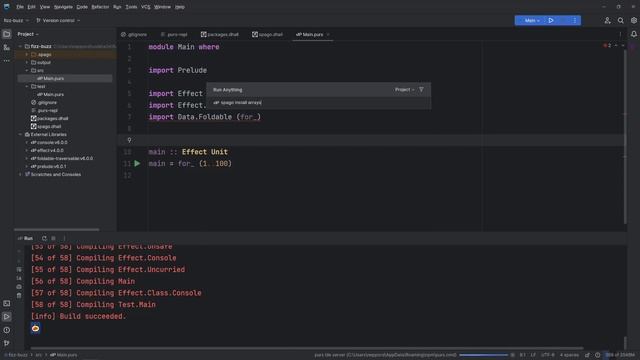Click the clear output trash icon
The height and width of the screenshot is (360, 640).
pos(19,296)
